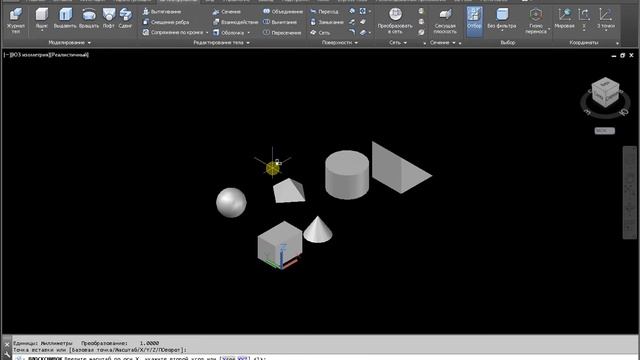Restore the drawing viewport window
Viewport: 640px width, 360px height.
point(622,56)
